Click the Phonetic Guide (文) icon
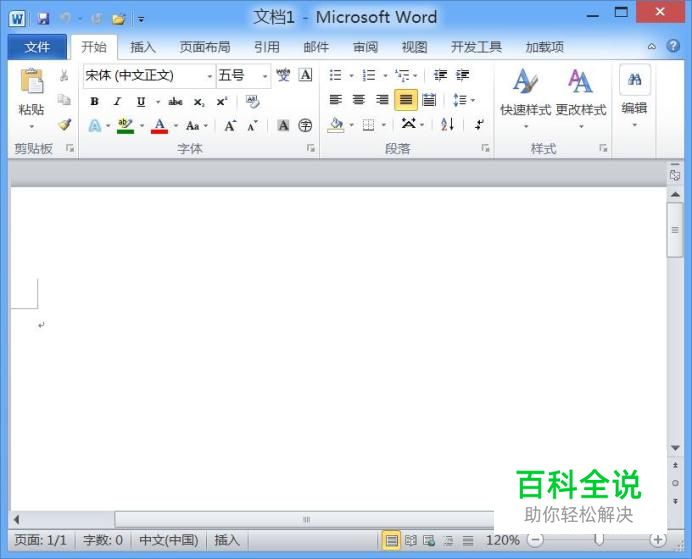This screenshot has height=559, width=692. (283, 75)
